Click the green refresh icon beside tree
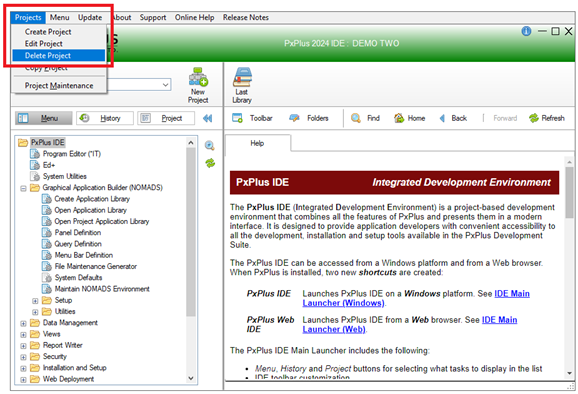The height and width of the screenshot is (394, 578). (x=210, y=163)
